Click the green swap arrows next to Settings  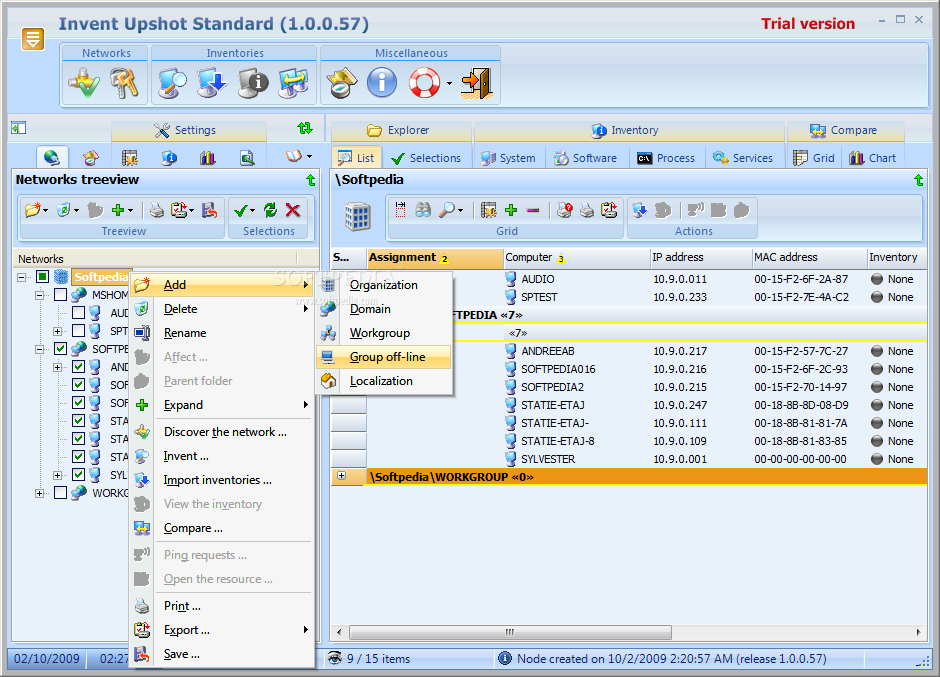(x=305, y=128)
